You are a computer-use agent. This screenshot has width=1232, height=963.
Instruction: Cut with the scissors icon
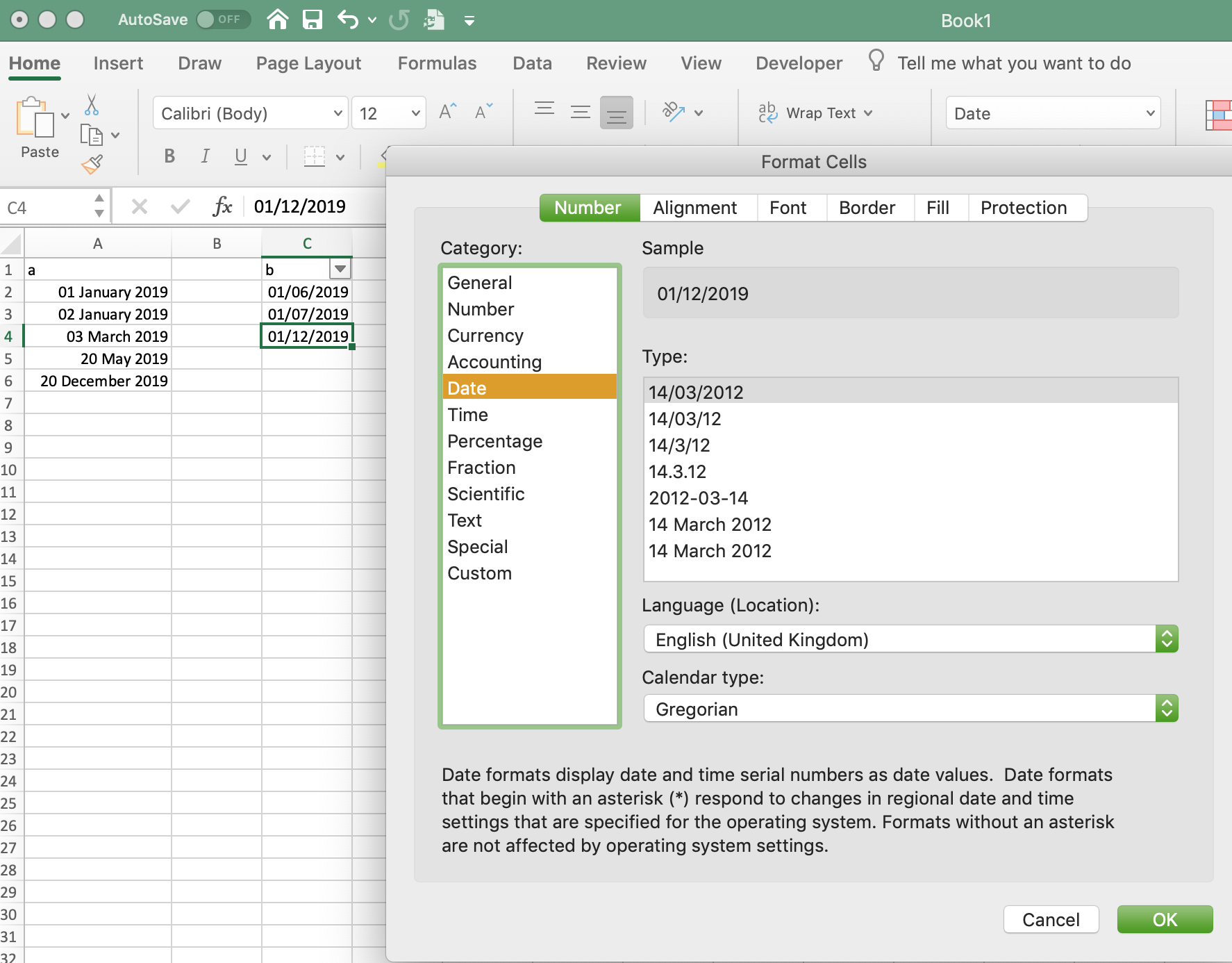(92, 105)
